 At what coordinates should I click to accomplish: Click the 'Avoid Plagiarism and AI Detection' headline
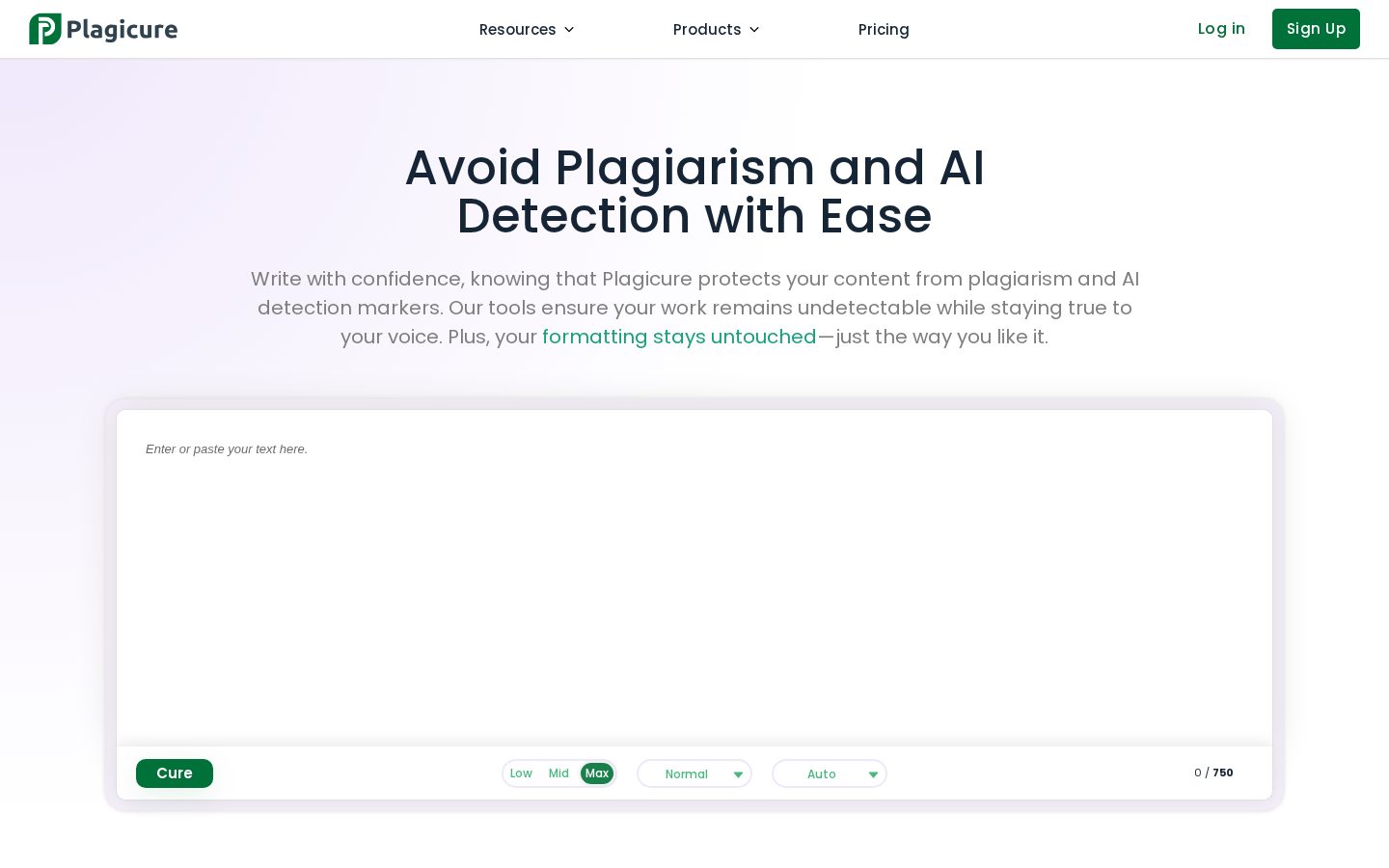pos(694,192)
